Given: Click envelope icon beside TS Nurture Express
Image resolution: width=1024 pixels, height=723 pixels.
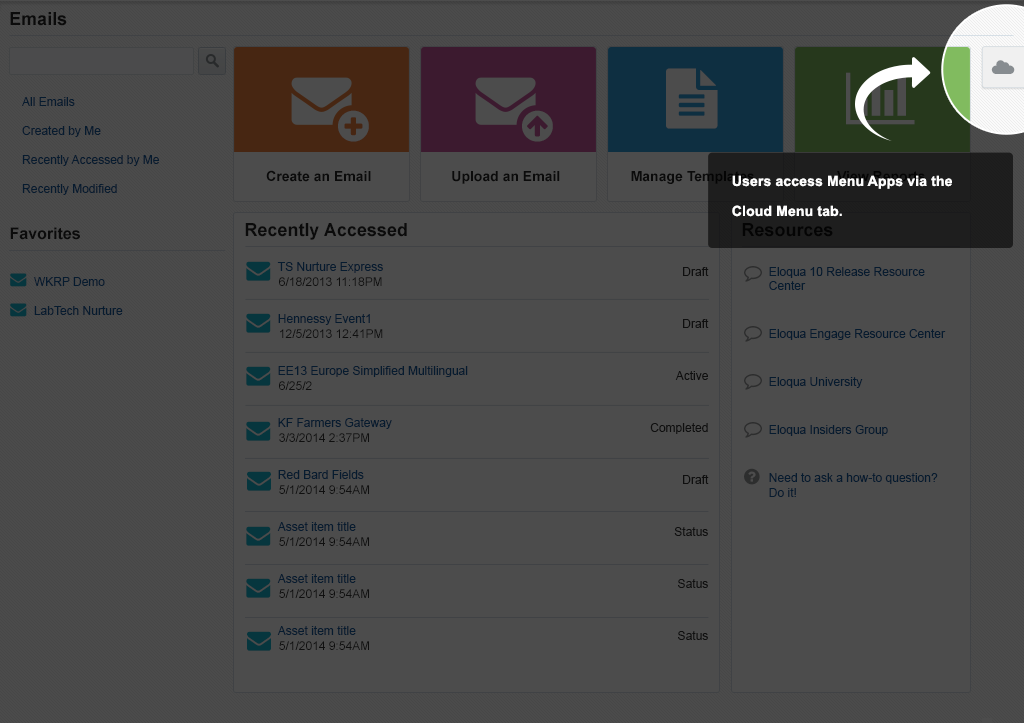Looking at the screenshot, I should tap(258, 272).
